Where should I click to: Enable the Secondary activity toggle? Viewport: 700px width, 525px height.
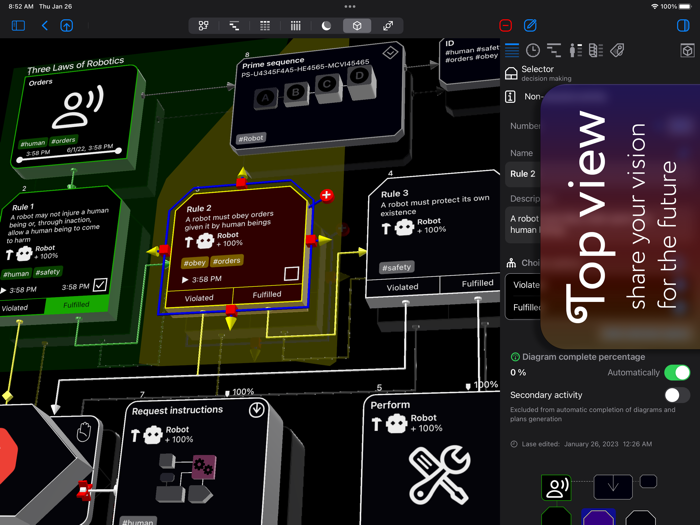[677, 395]
